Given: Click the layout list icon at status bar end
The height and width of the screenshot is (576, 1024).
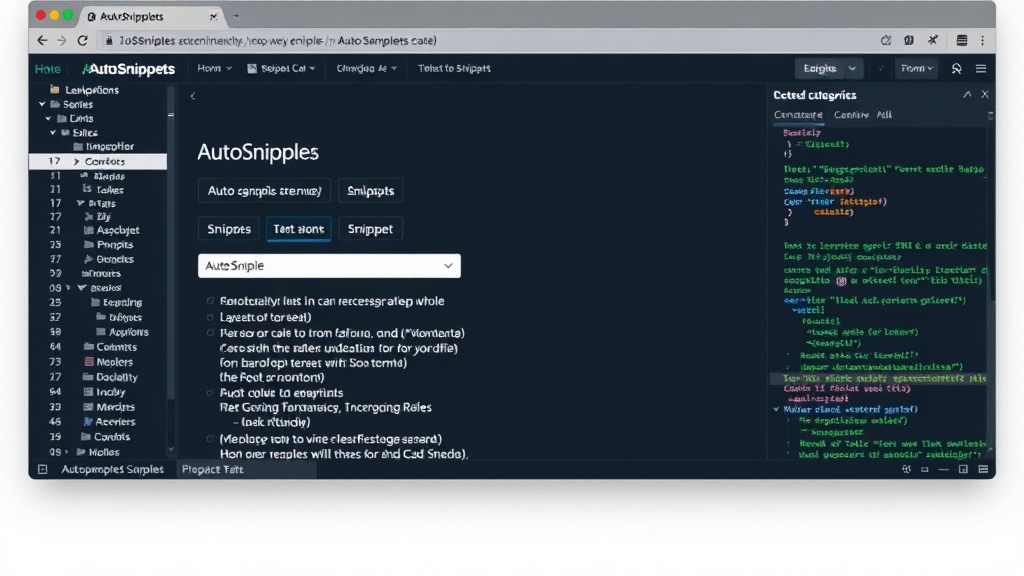Looking at the screenshot, I should 983,469.
